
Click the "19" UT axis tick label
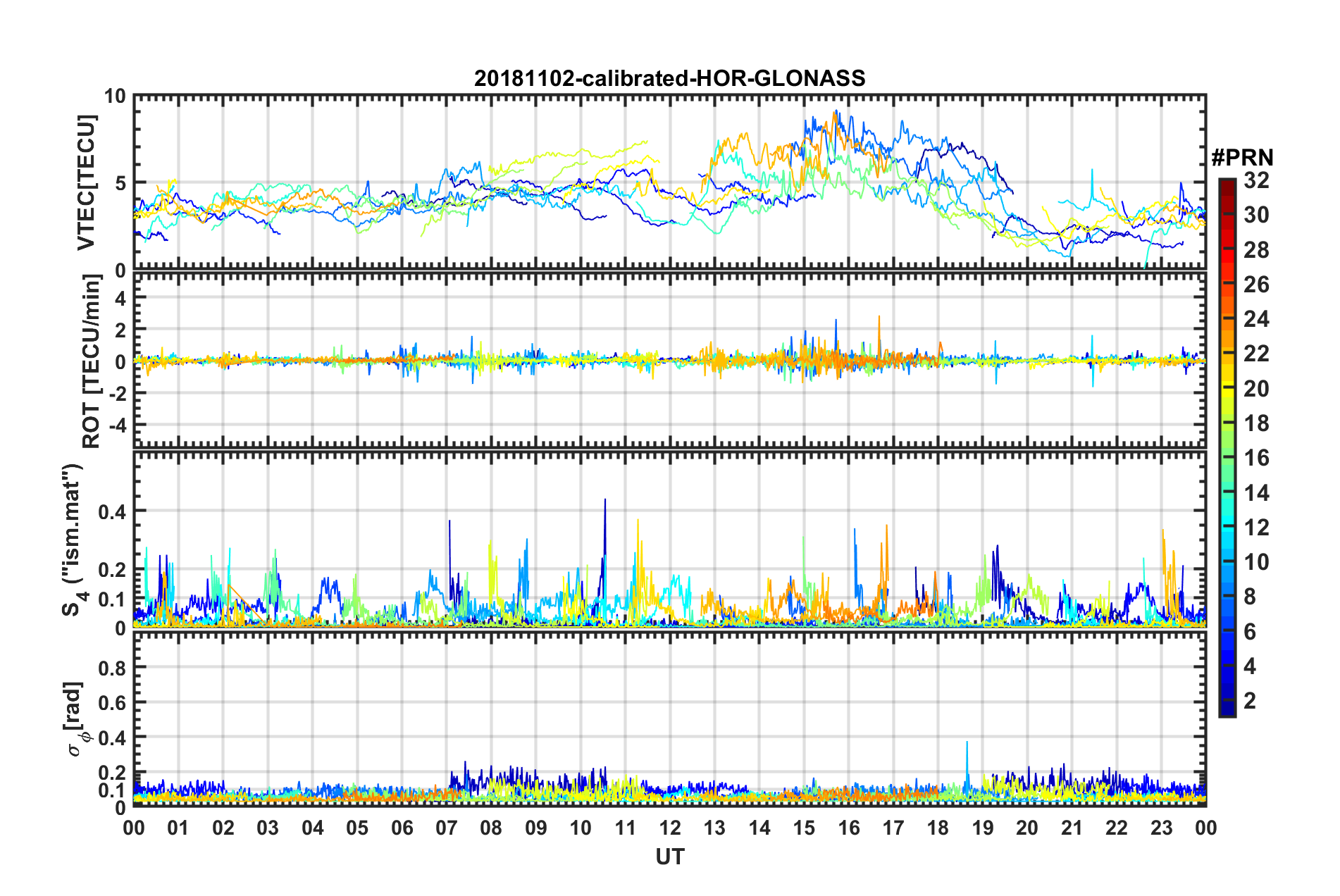point(982,828)
